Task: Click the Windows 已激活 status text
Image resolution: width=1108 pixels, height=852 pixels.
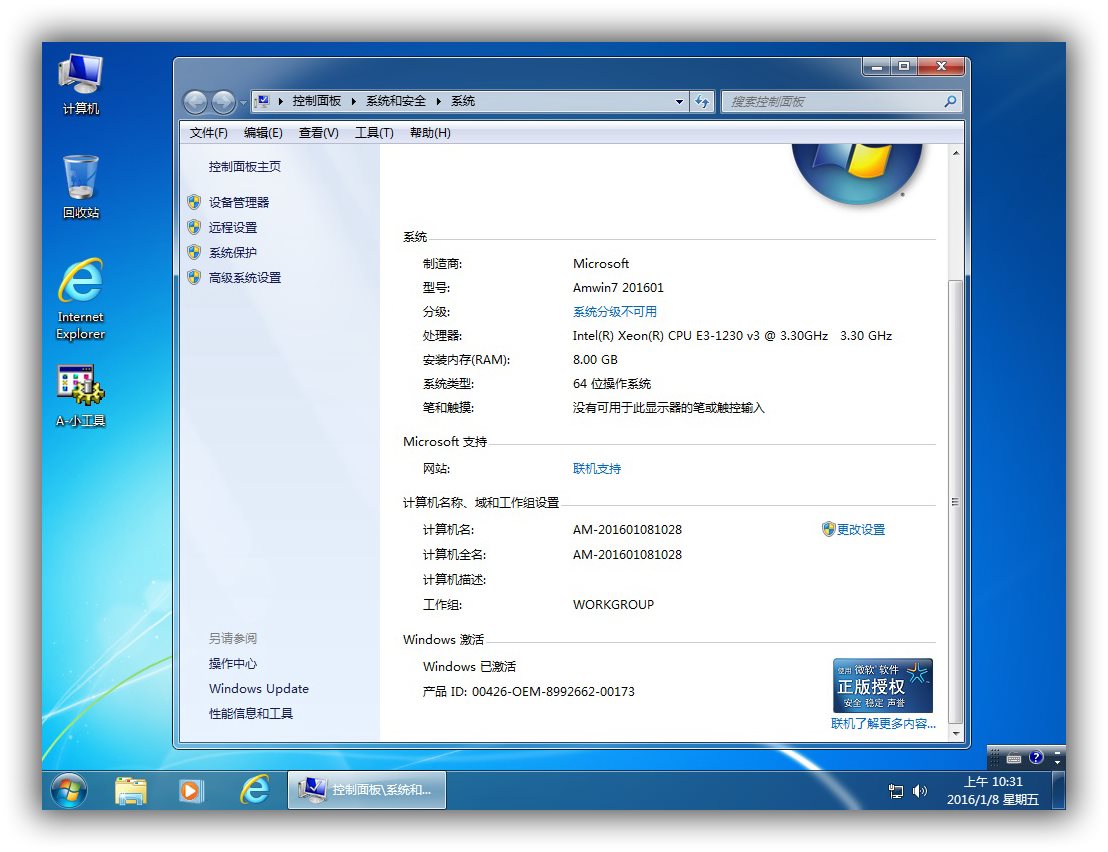Action: [x=469, y=666]
